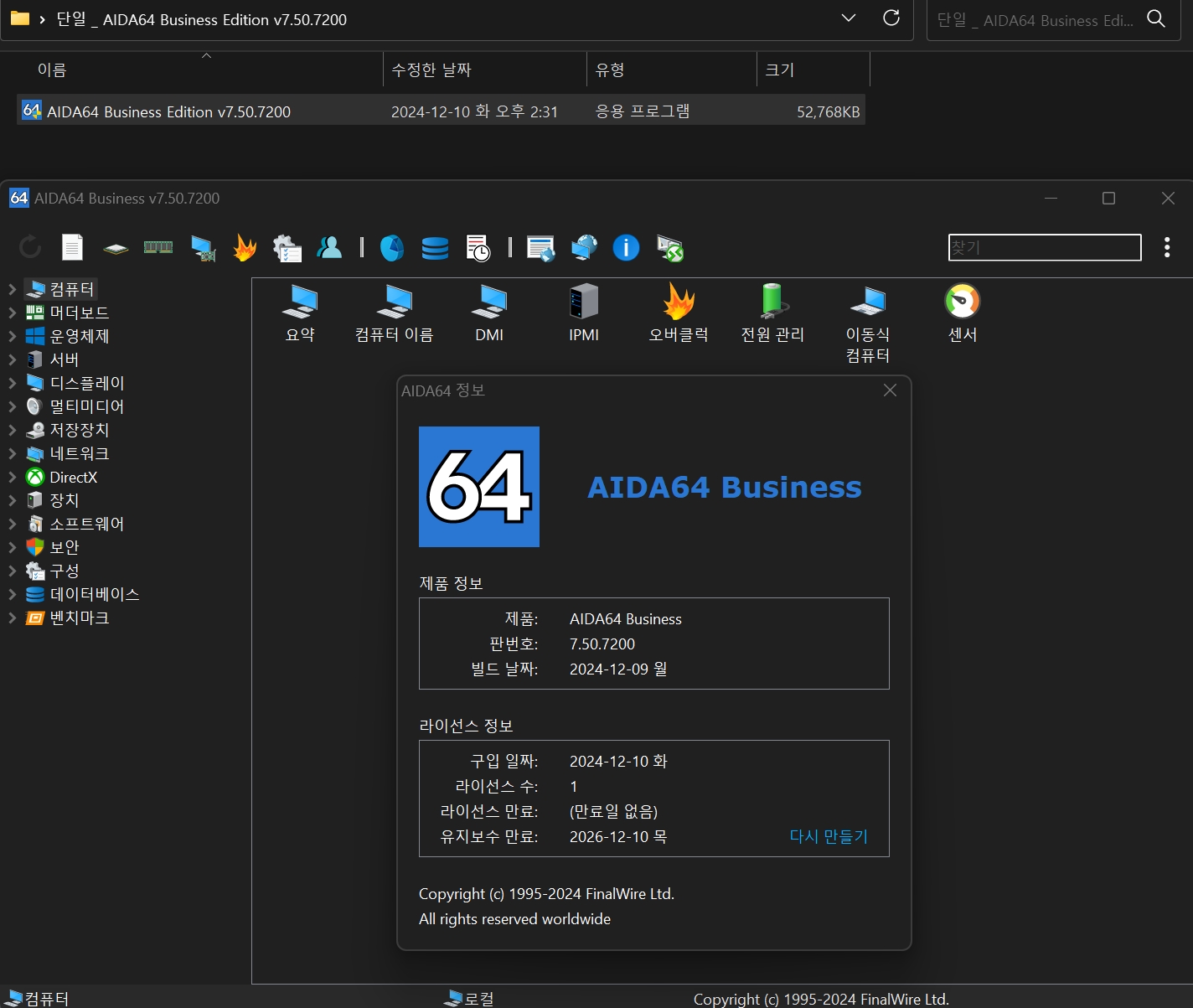
Task: Open the Explorer address bar history dropdown
Action: coord(848,18)
